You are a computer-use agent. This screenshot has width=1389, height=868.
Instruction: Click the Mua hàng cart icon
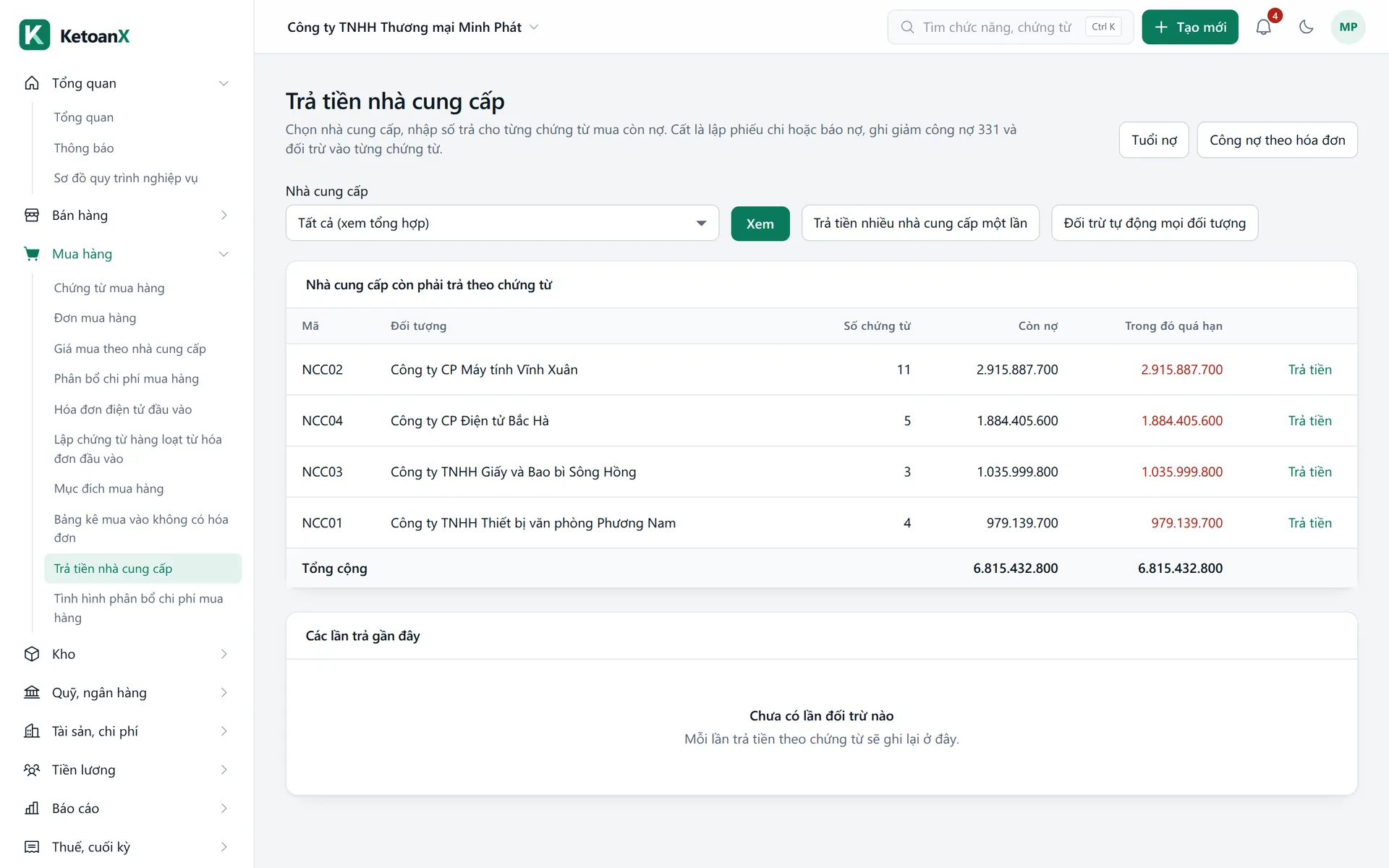(x=32, y=254)
